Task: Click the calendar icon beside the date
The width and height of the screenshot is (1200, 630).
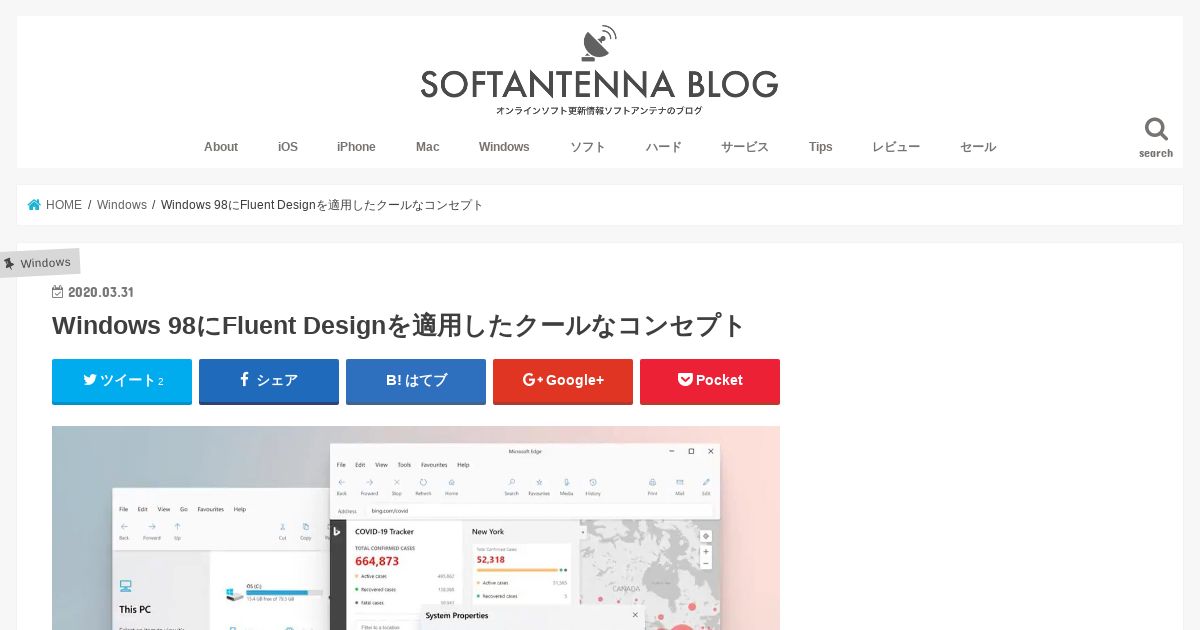Action: tap(58, 292)
